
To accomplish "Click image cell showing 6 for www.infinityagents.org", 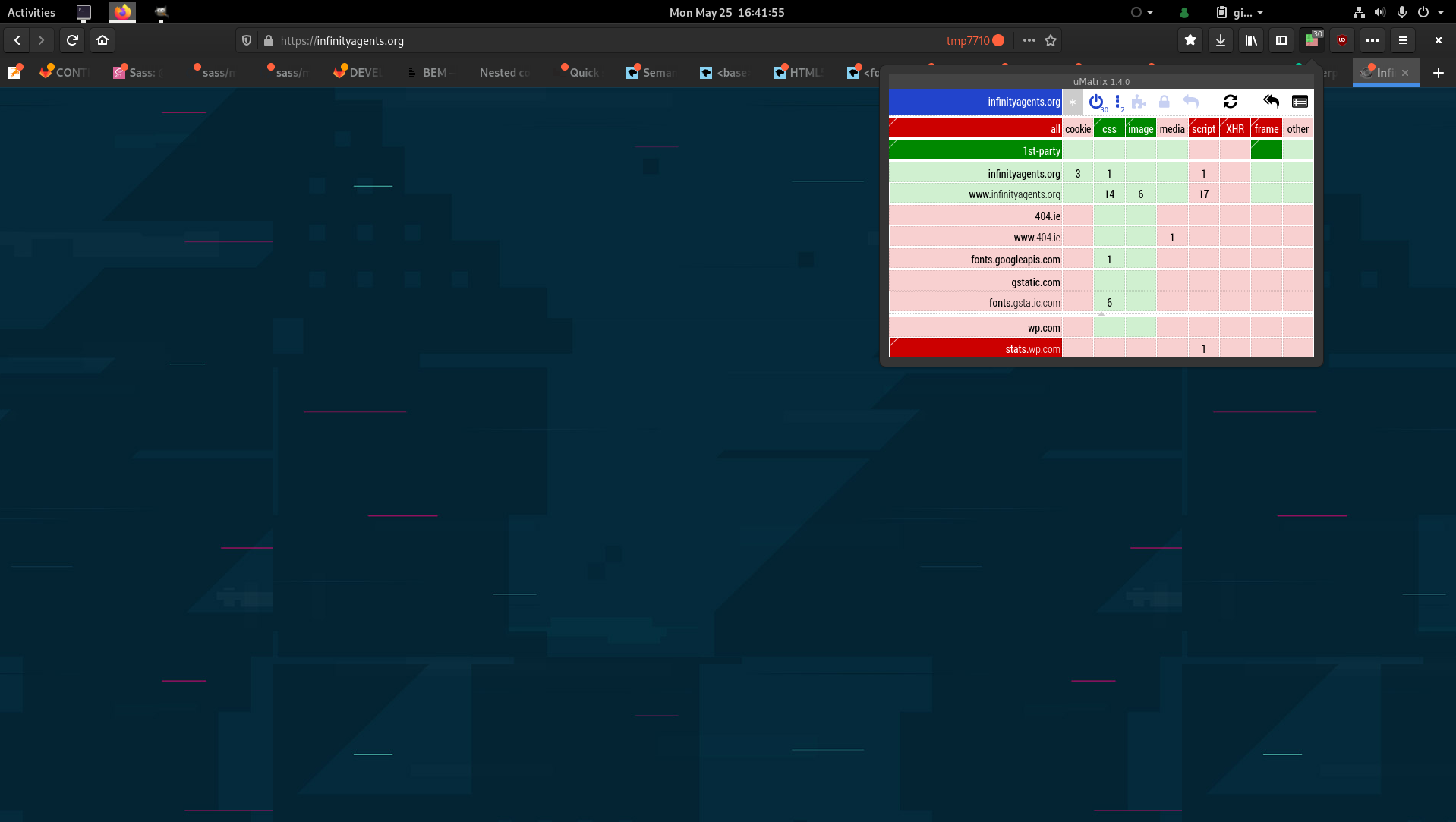I will 1140,194.
